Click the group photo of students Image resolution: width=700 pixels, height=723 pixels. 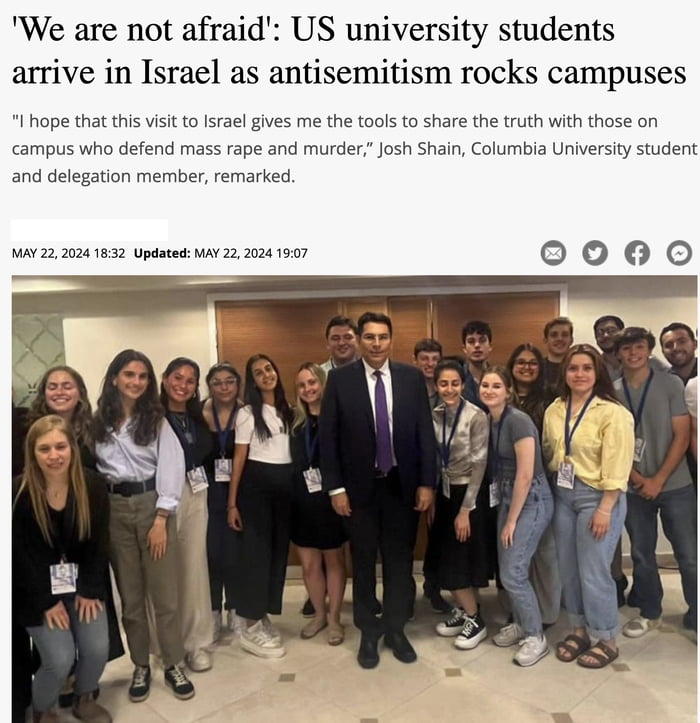point(354,499)
